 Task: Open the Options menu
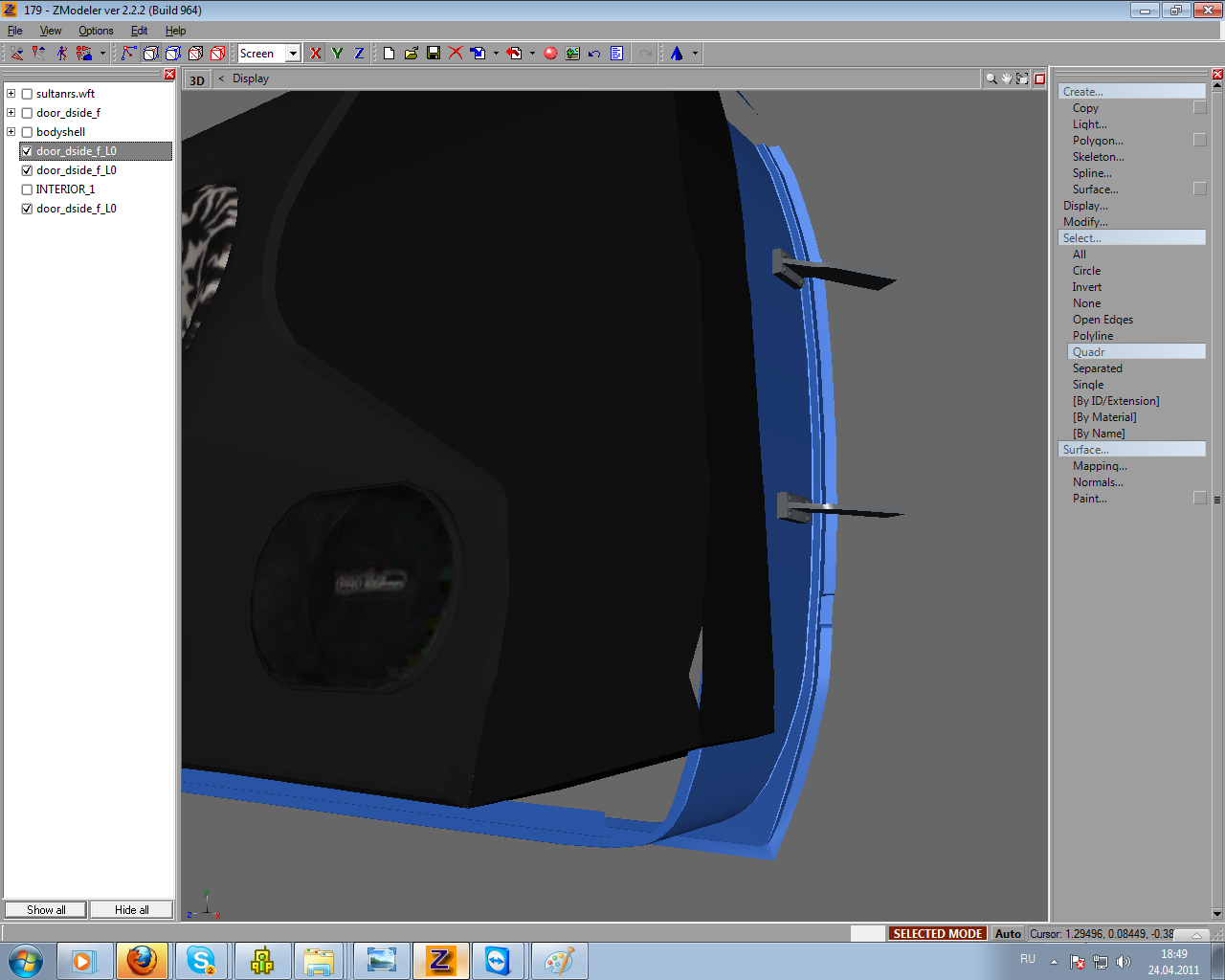pos(96,31)
